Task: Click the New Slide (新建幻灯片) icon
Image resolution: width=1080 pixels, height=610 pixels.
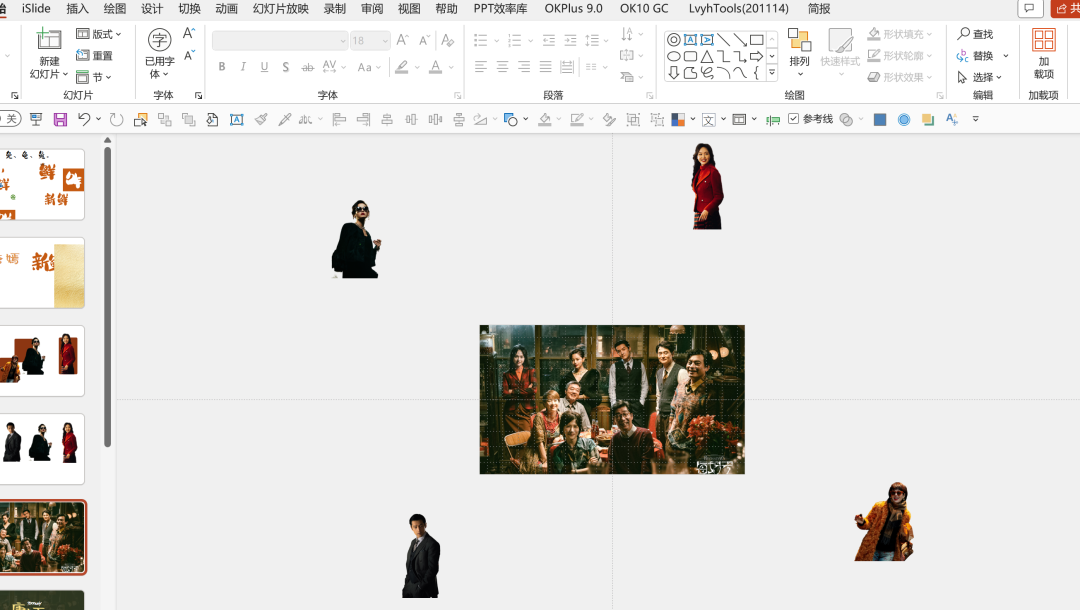Action: click(49, 40)
